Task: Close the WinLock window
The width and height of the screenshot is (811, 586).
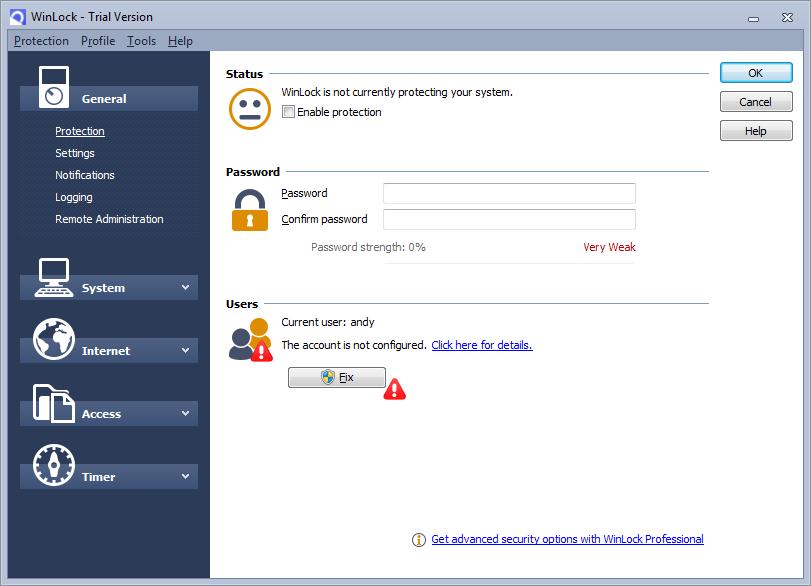Action: 787,18
